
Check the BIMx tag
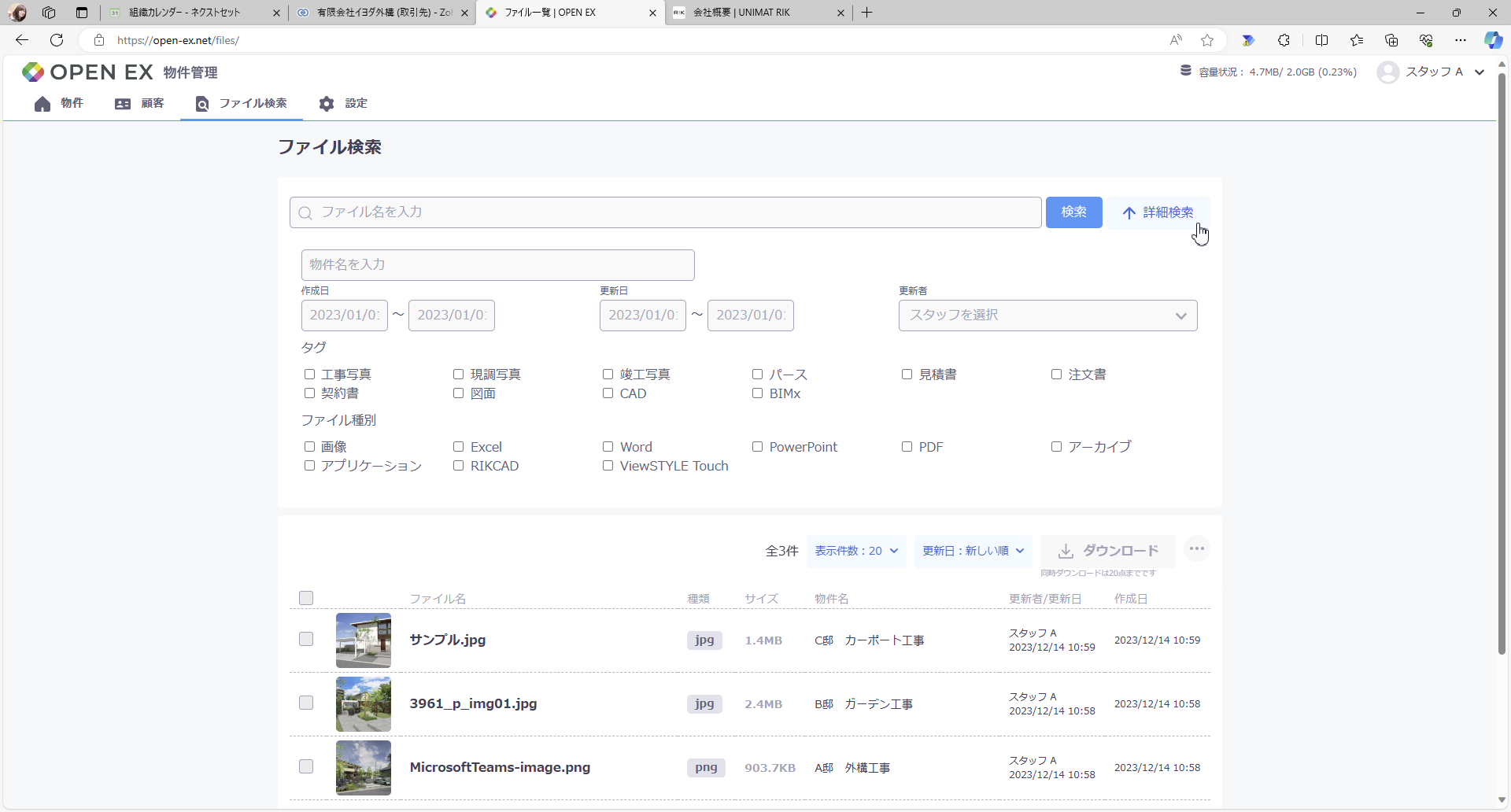[757, 393]
